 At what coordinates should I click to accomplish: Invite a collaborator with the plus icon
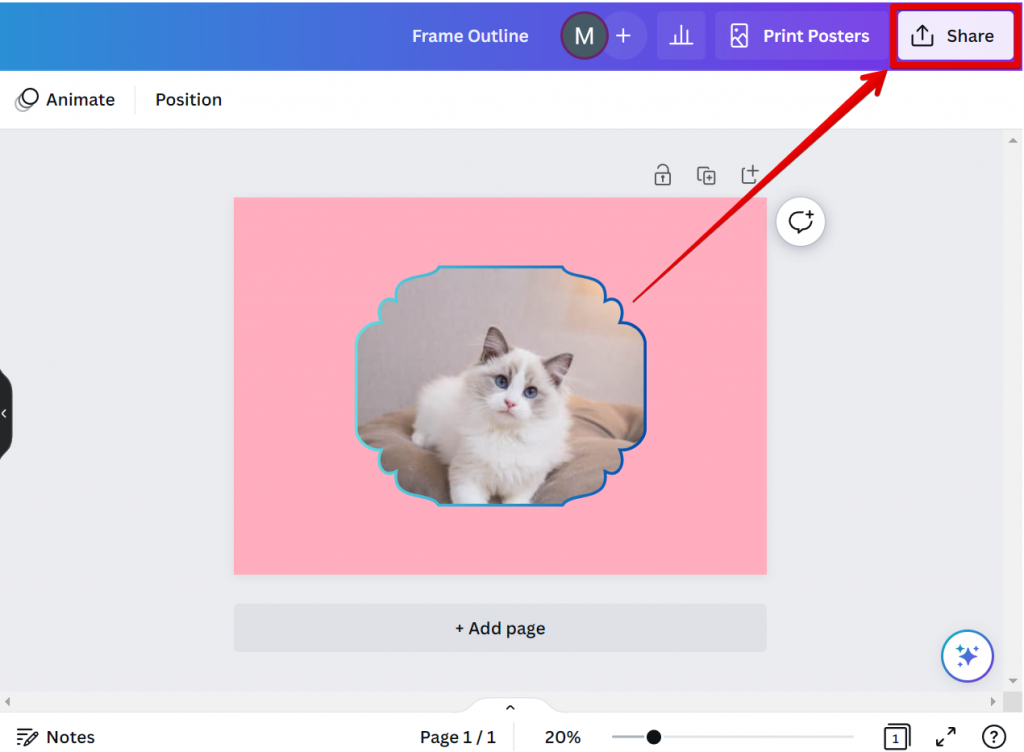click(623, 35)
